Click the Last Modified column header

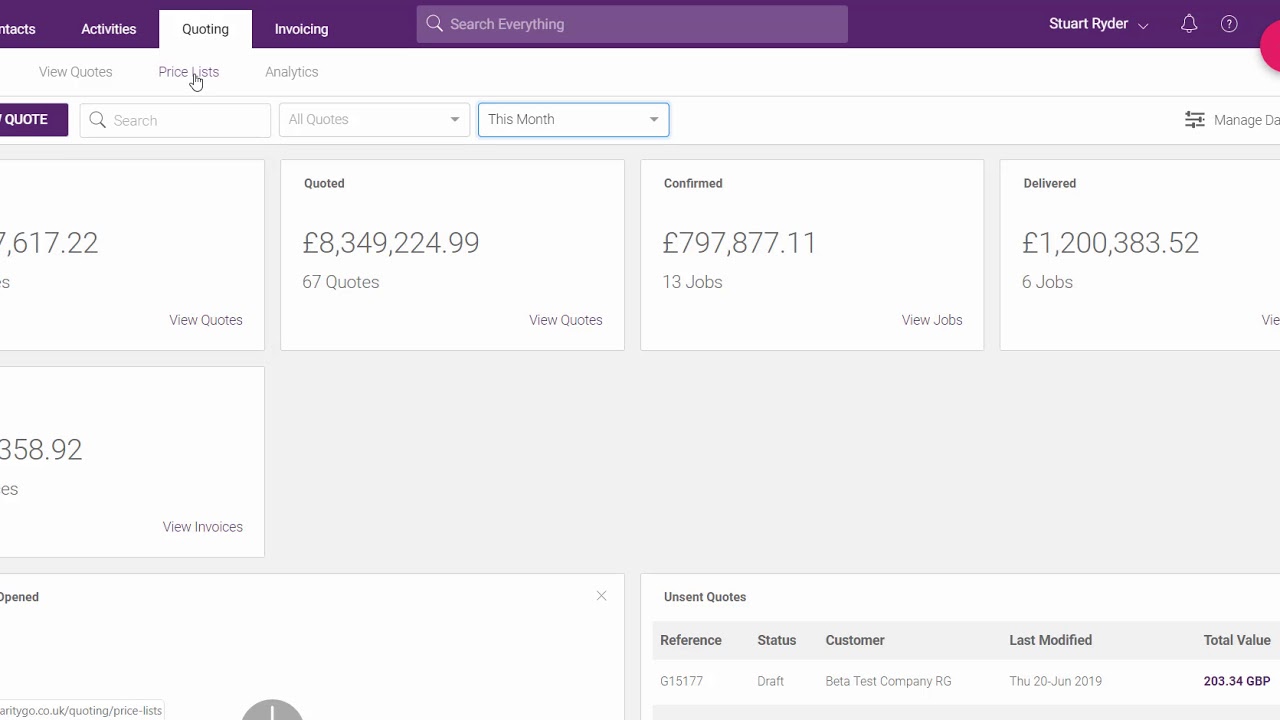point(1050,640)
